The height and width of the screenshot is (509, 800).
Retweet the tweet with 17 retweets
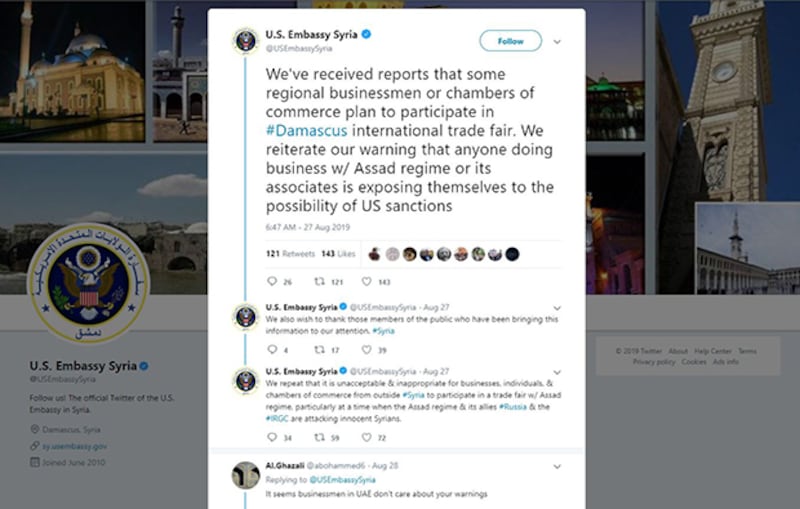319,349
